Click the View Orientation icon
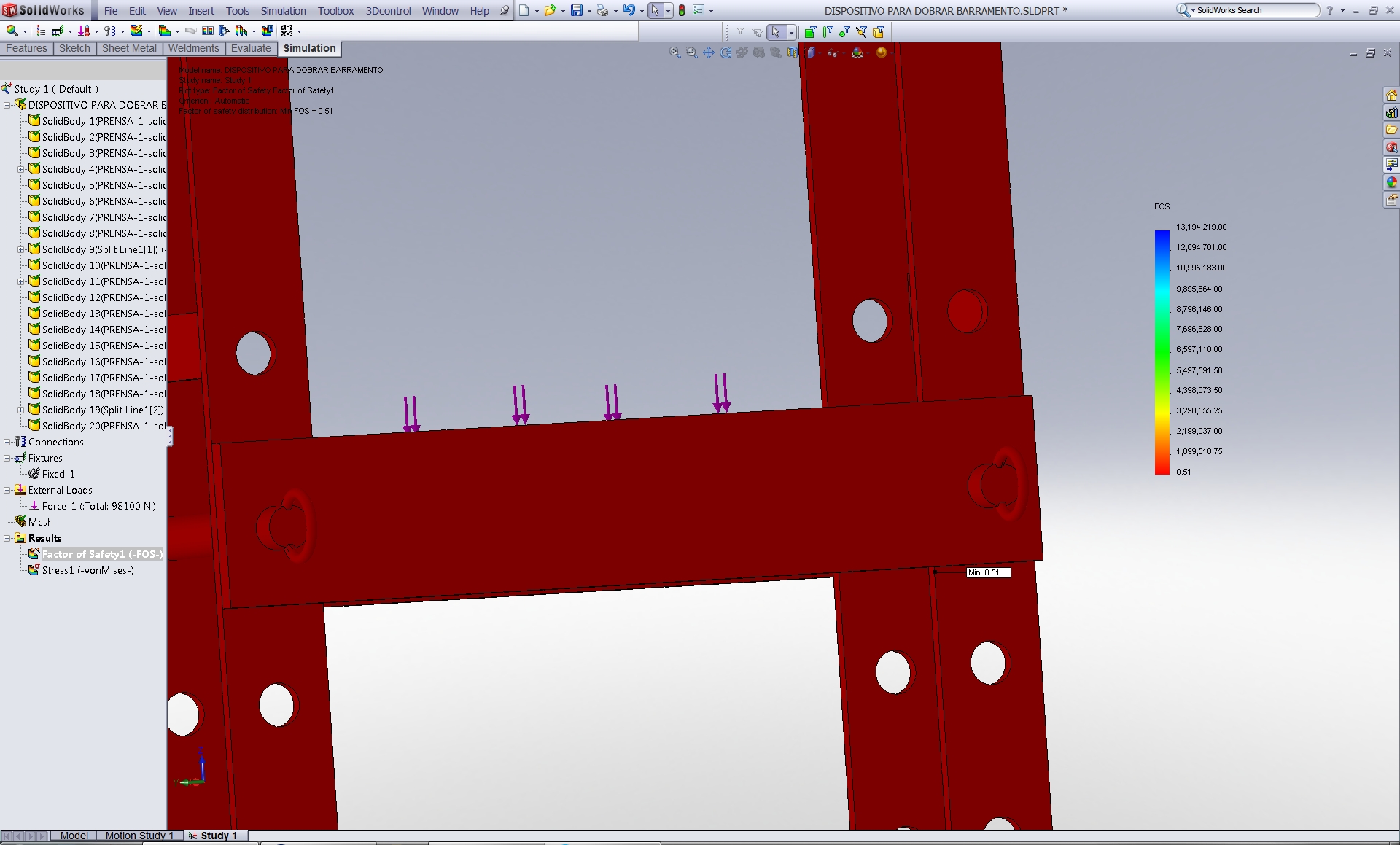The height and width of the screenshot is (845, 1400). (810, 53)
